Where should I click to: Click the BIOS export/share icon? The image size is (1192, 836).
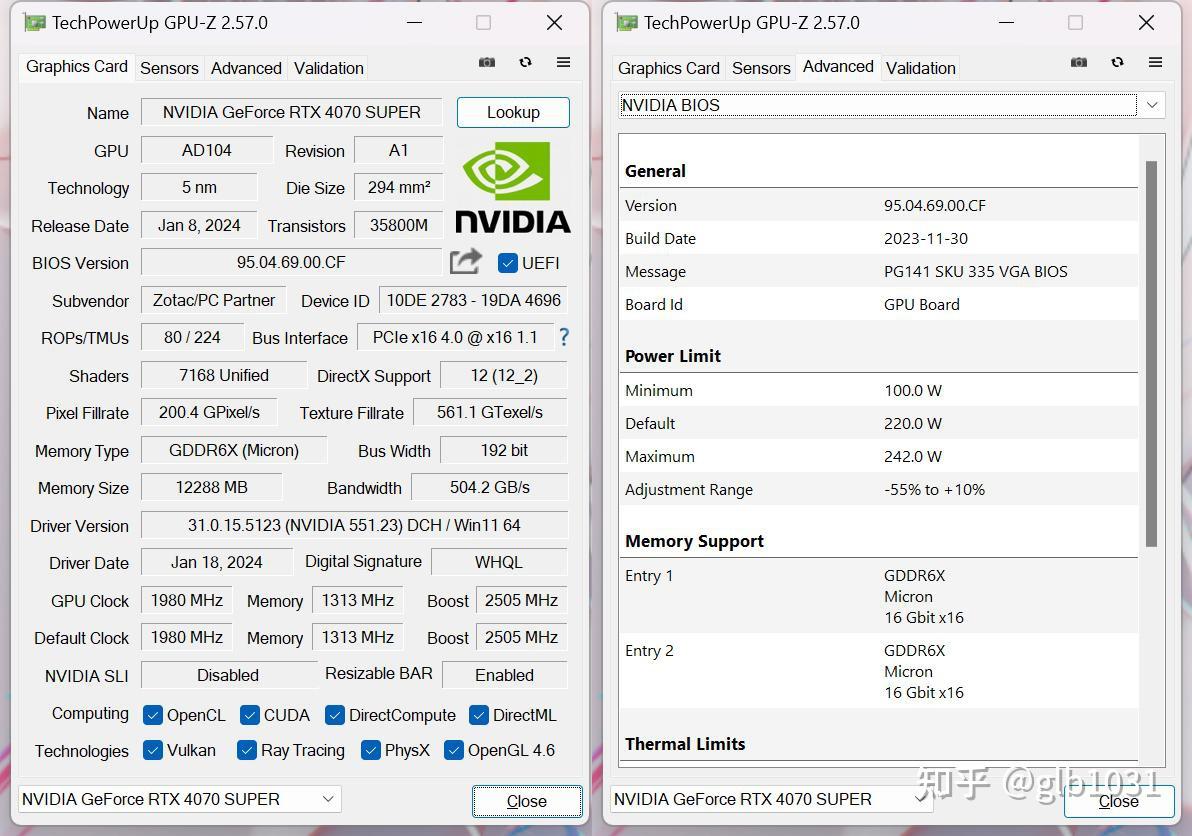click(464, 260)
